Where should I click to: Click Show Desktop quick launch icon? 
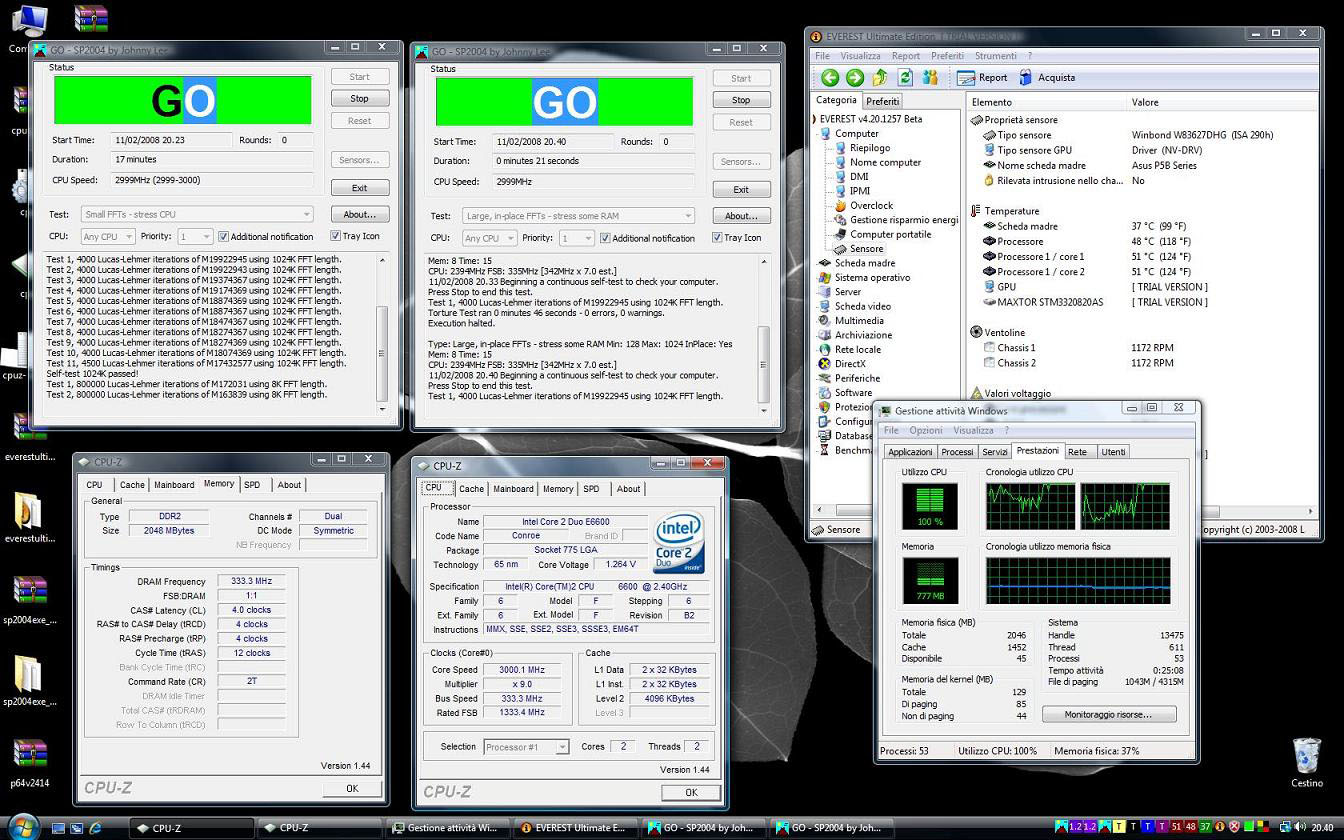point(58,828)
